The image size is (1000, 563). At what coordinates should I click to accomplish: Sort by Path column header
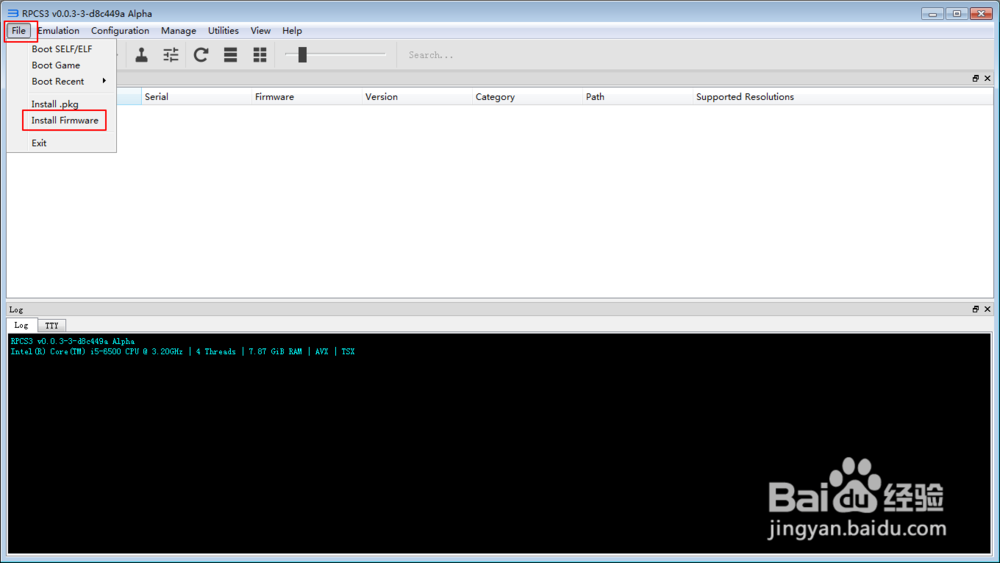(637, 97)
